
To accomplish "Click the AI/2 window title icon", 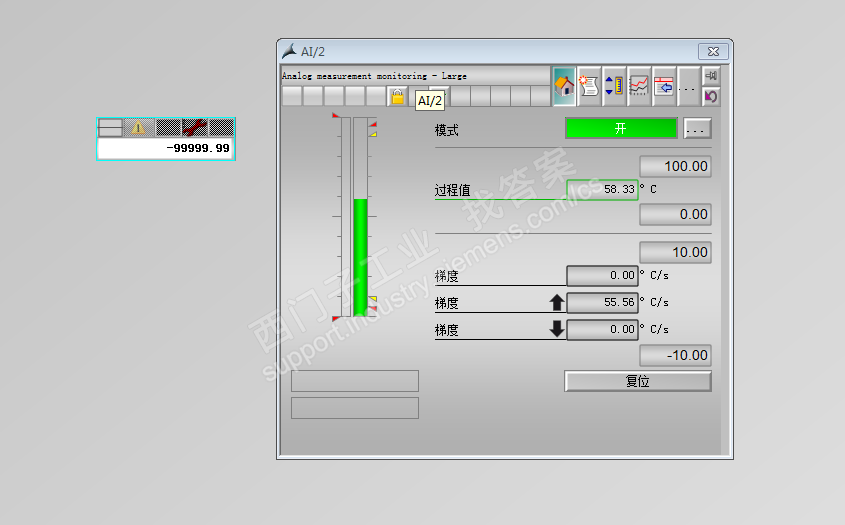I will coord(289,51).
